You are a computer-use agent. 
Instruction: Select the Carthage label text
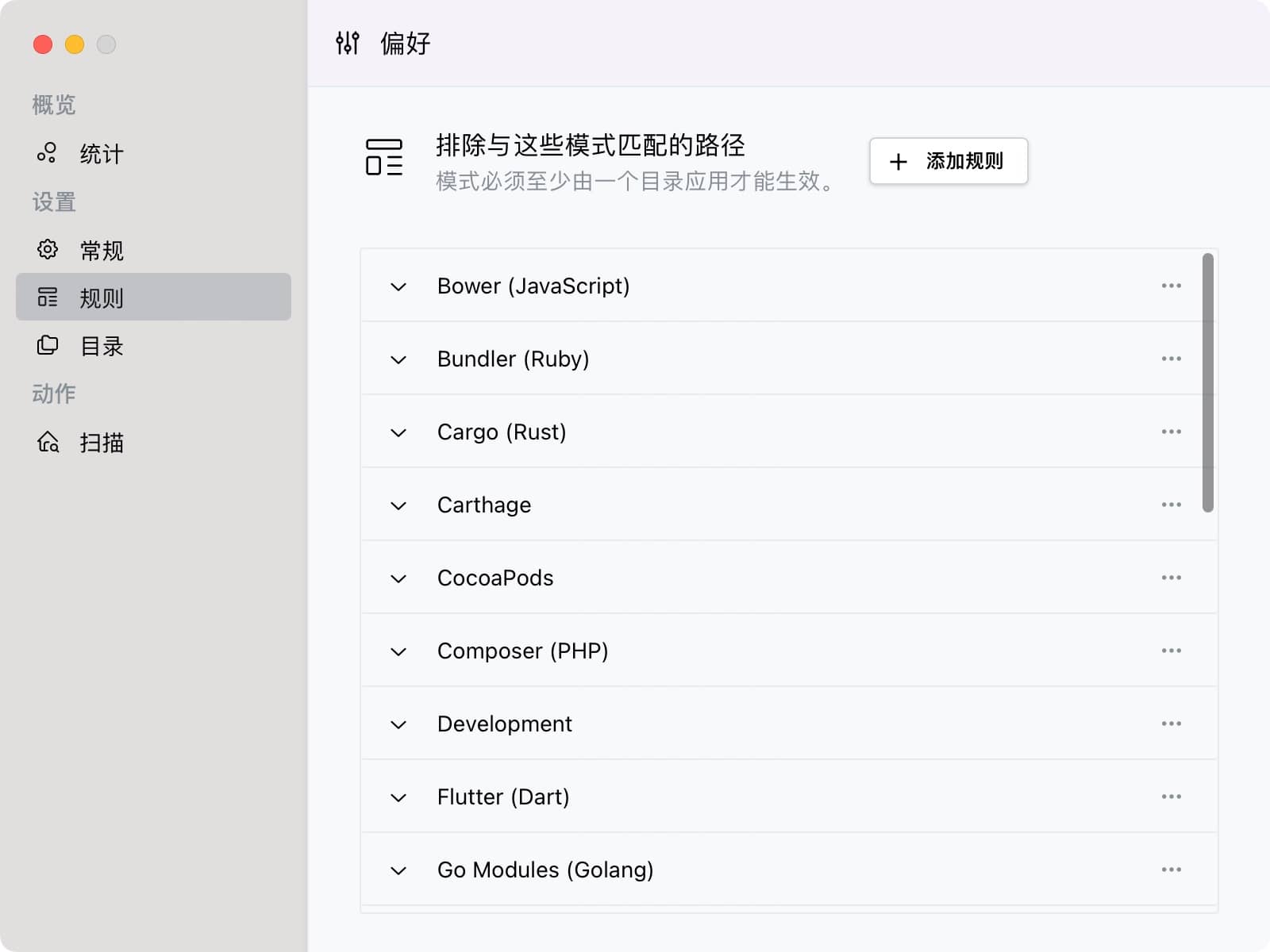click(484, 505)
